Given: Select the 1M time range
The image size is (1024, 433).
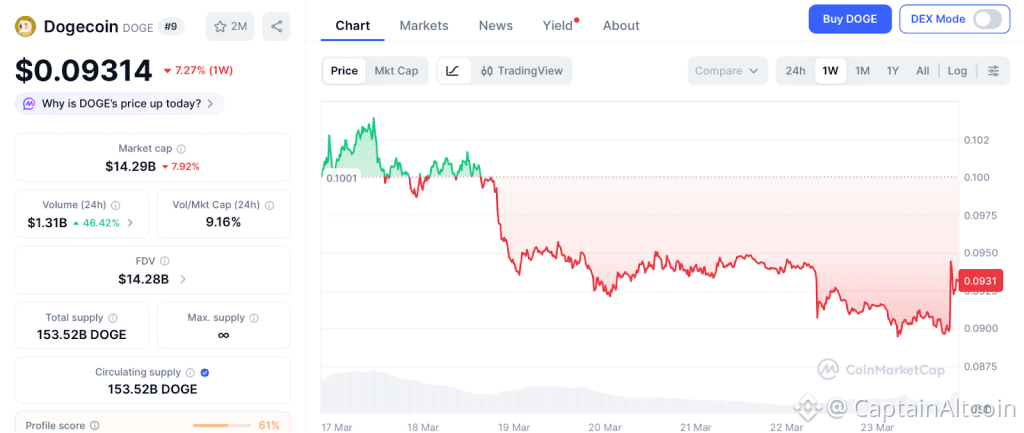Looking at the screenshot, I should (862, 71).
